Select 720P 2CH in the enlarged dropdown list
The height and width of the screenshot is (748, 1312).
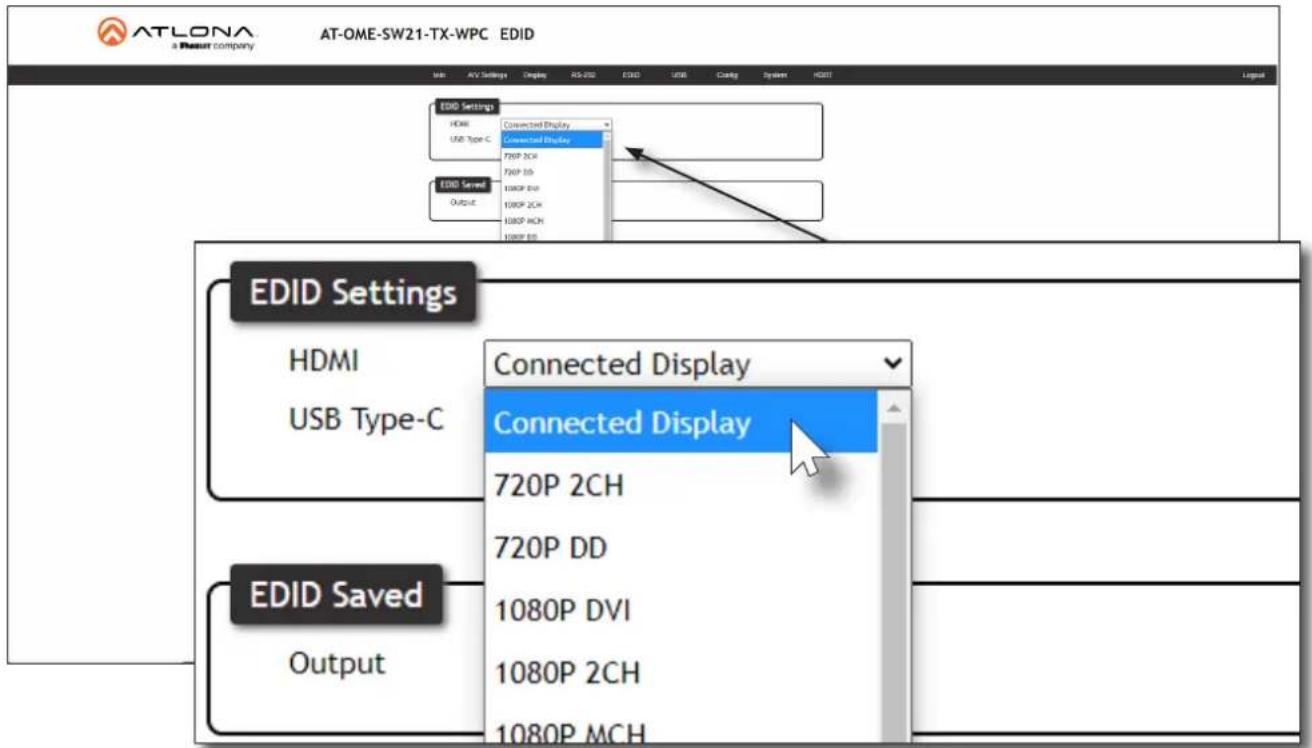[681, 486]
